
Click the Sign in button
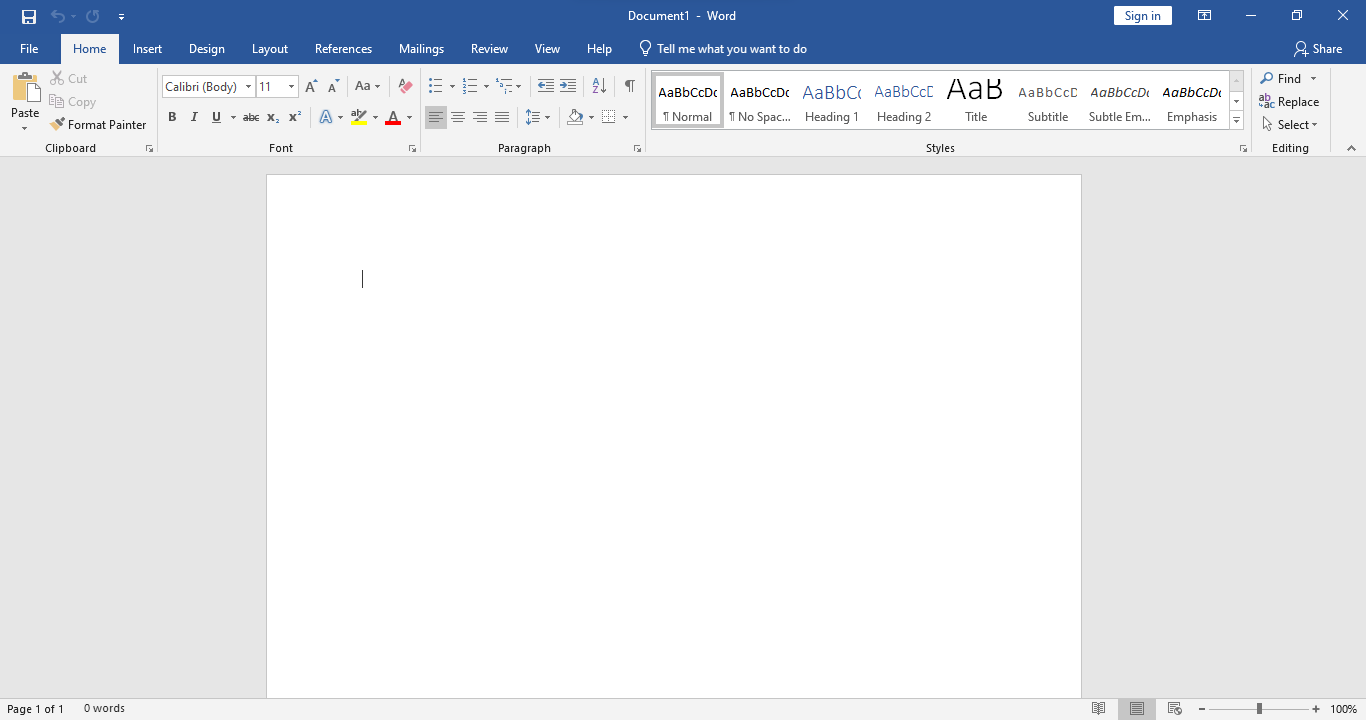coord(1142,16)
